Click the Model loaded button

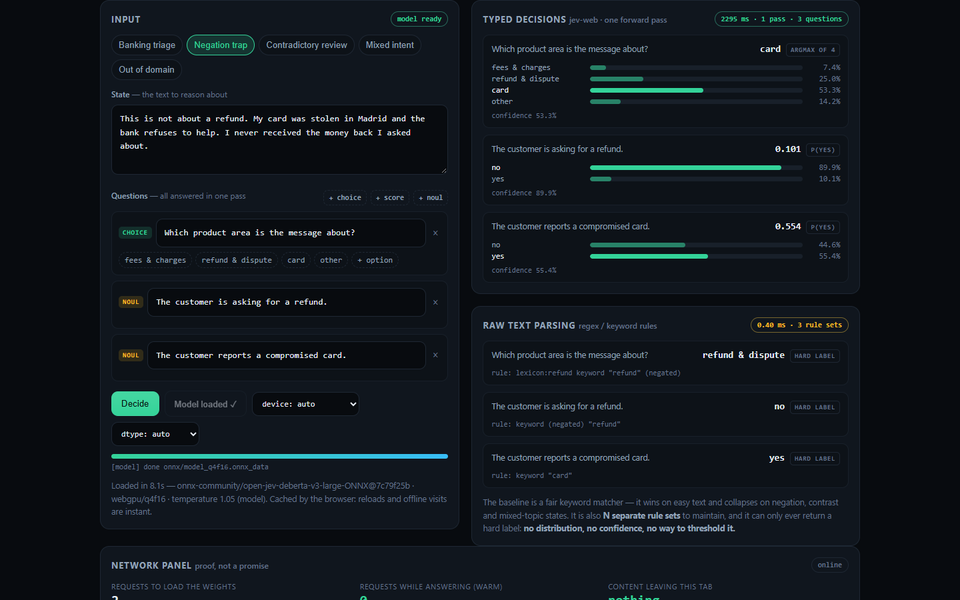(x=205, y=404)
